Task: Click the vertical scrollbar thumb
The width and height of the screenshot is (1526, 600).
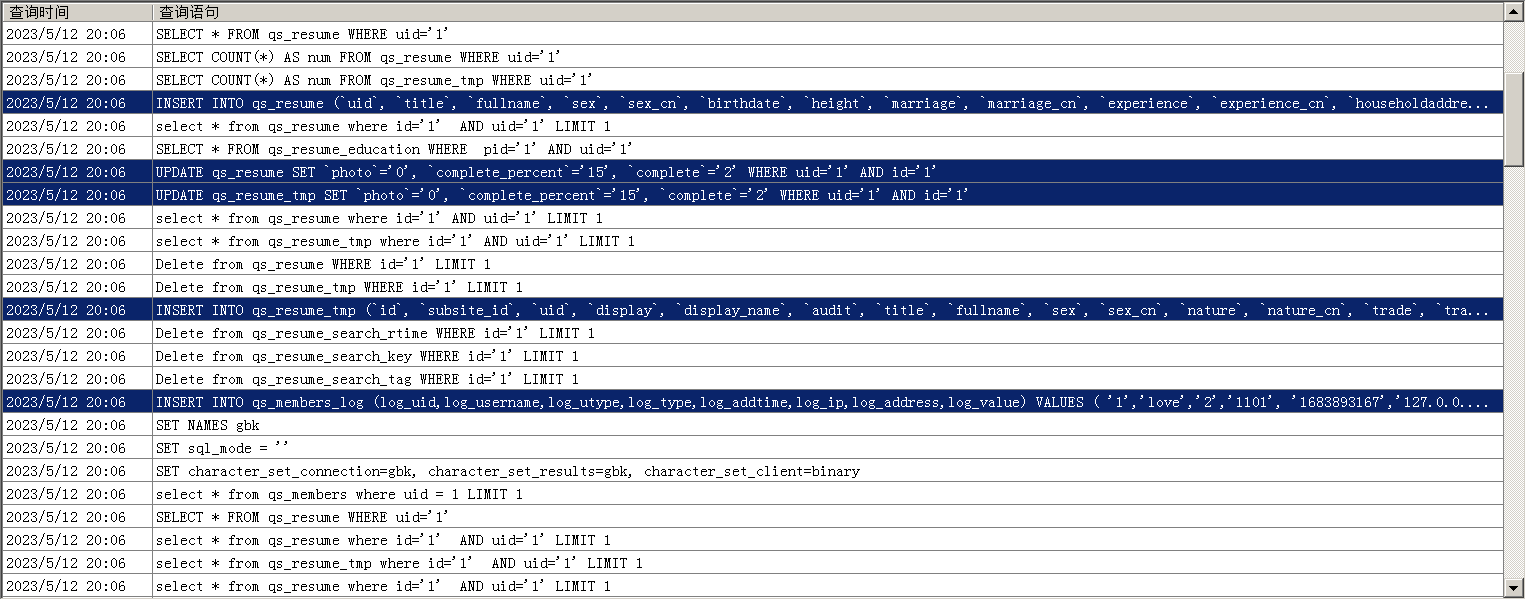Action: [1515, 118]
